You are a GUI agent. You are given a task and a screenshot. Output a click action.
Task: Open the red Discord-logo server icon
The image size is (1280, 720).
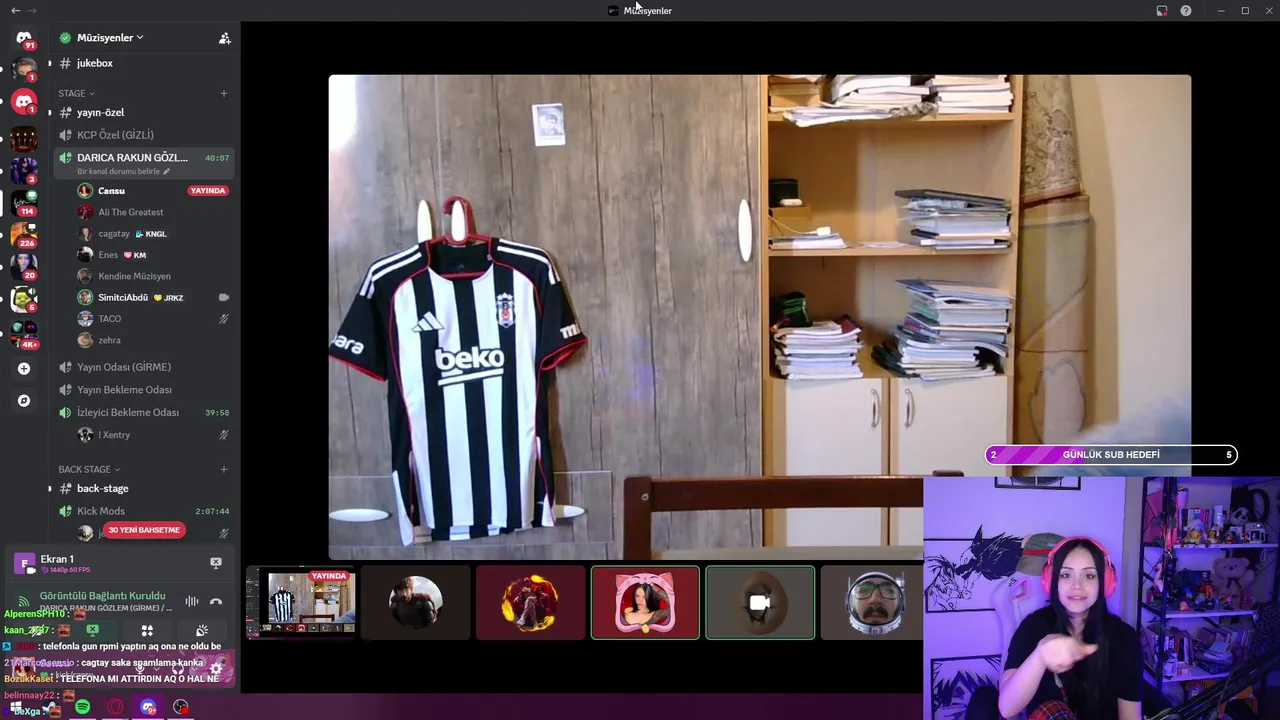click(24, 101)
